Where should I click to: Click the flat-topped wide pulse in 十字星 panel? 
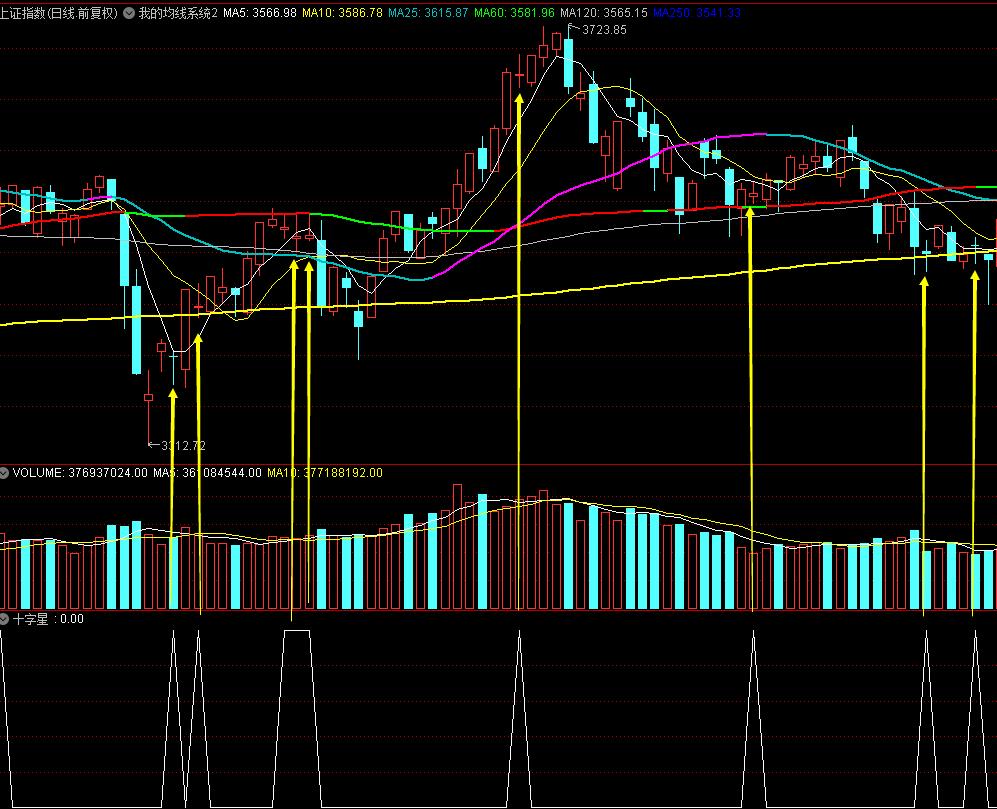coord(297,632)
